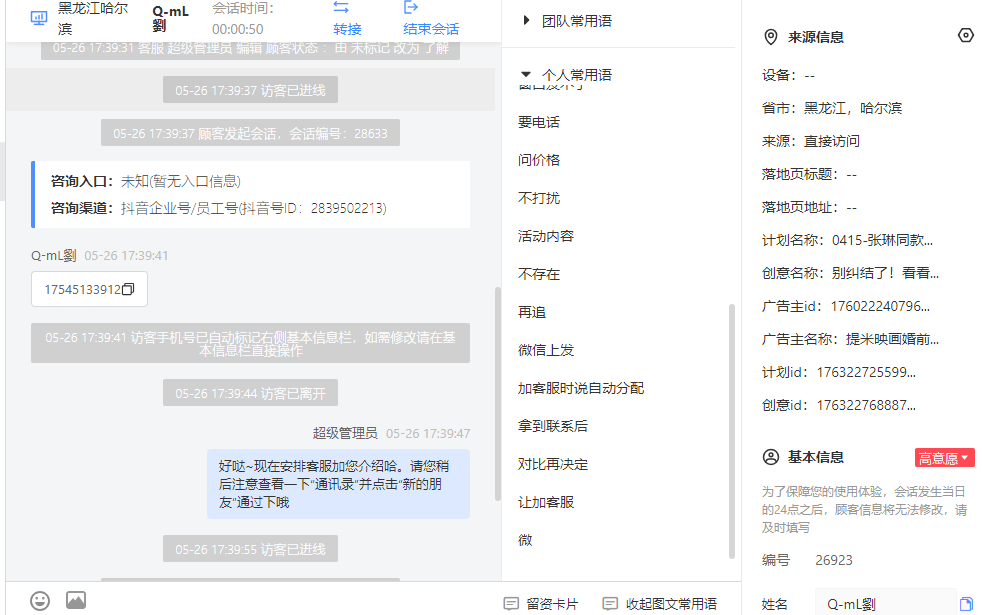This screenshot has width=982, height=615.
Task: Click the 结束会话 button label
Action: (x=431, y=29)
